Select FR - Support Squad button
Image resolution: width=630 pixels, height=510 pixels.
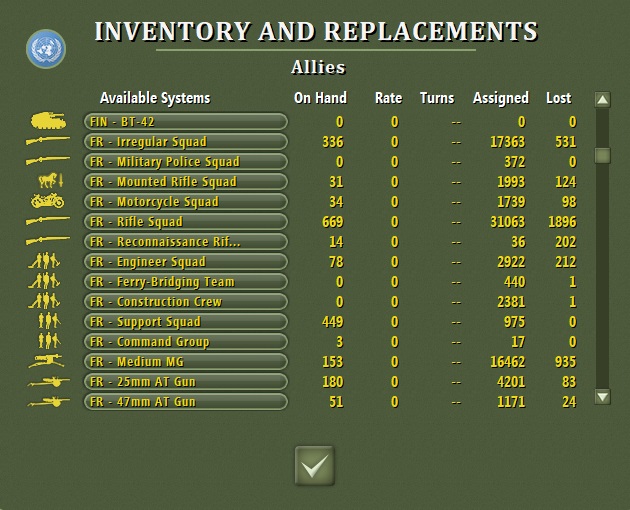[x=186, y=322]
